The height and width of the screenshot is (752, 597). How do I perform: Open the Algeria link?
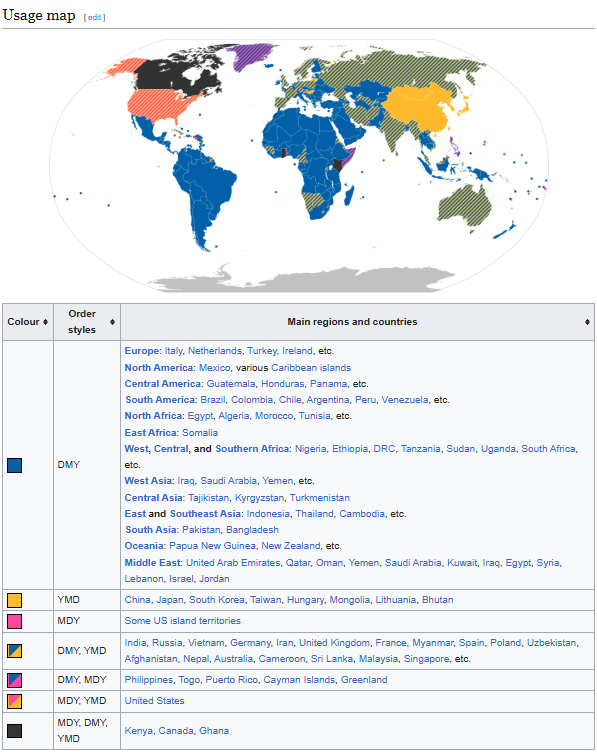[234, 415]
